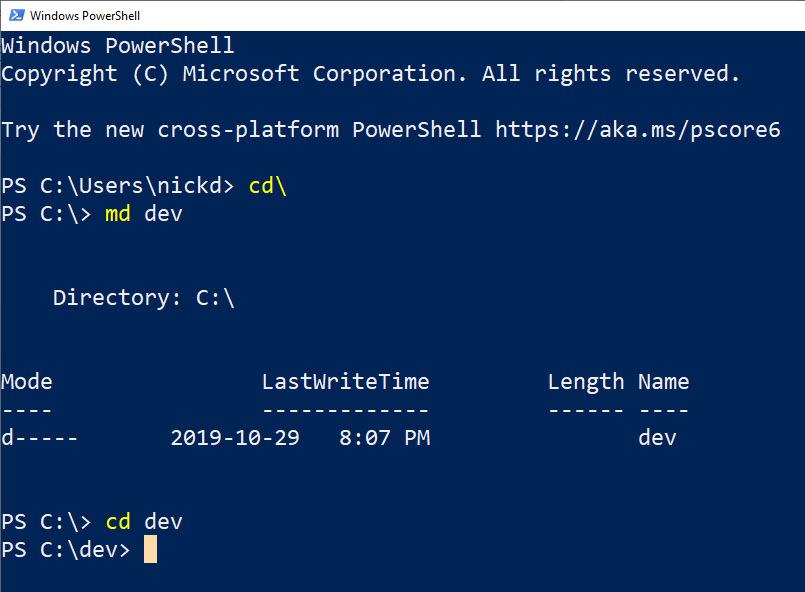This screenshot has width=805, height=592.
Task: Click the 2019-10-29 date value
Action: (x=235, y=438)
